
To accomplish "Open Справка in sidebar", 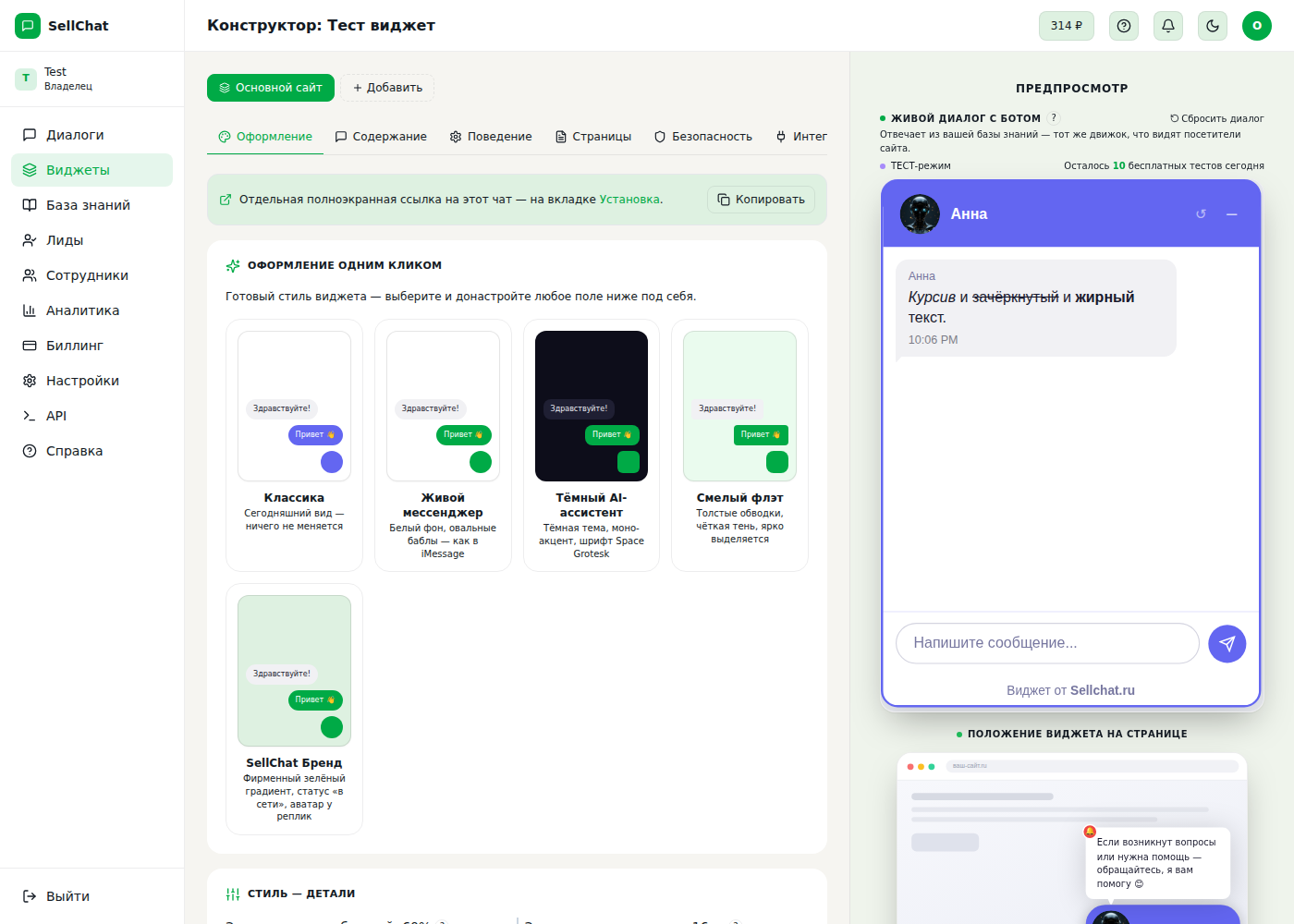I will pyautogui.click(x=92, y=451).
